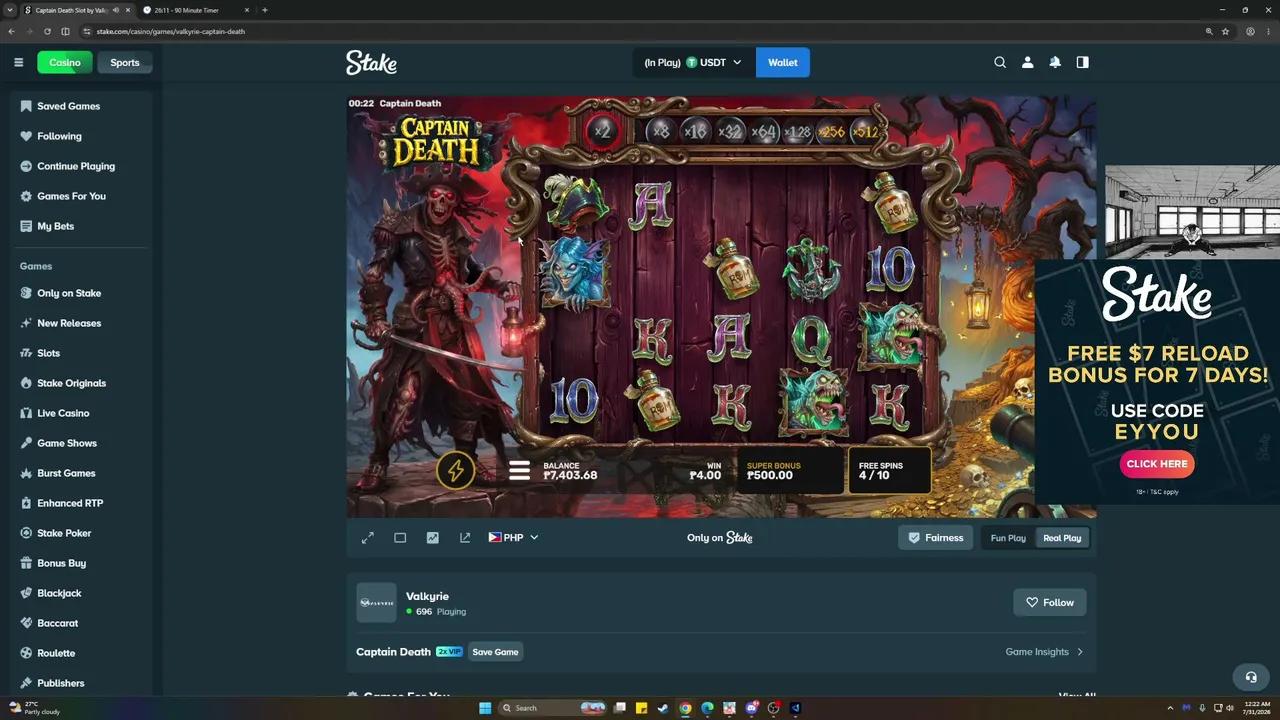Image resolution: width=1280 pixels, height=720 pixels.
Task: Show hidden system tray icons
Action: click(x=1170, y=708)
